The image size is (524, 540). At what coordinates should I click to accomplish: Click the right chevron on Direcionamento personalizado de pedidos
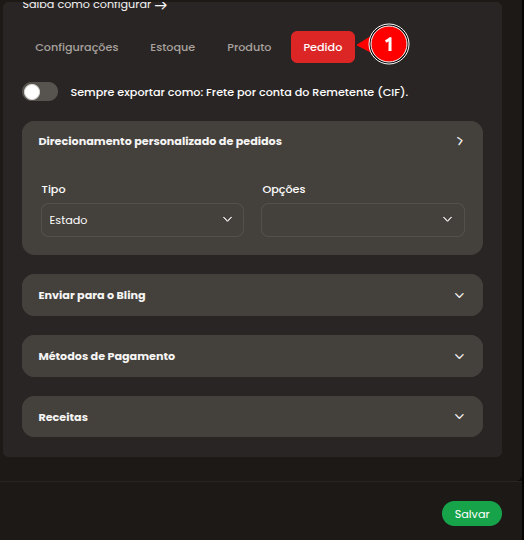pyautogui.click(x=460, y=141)
